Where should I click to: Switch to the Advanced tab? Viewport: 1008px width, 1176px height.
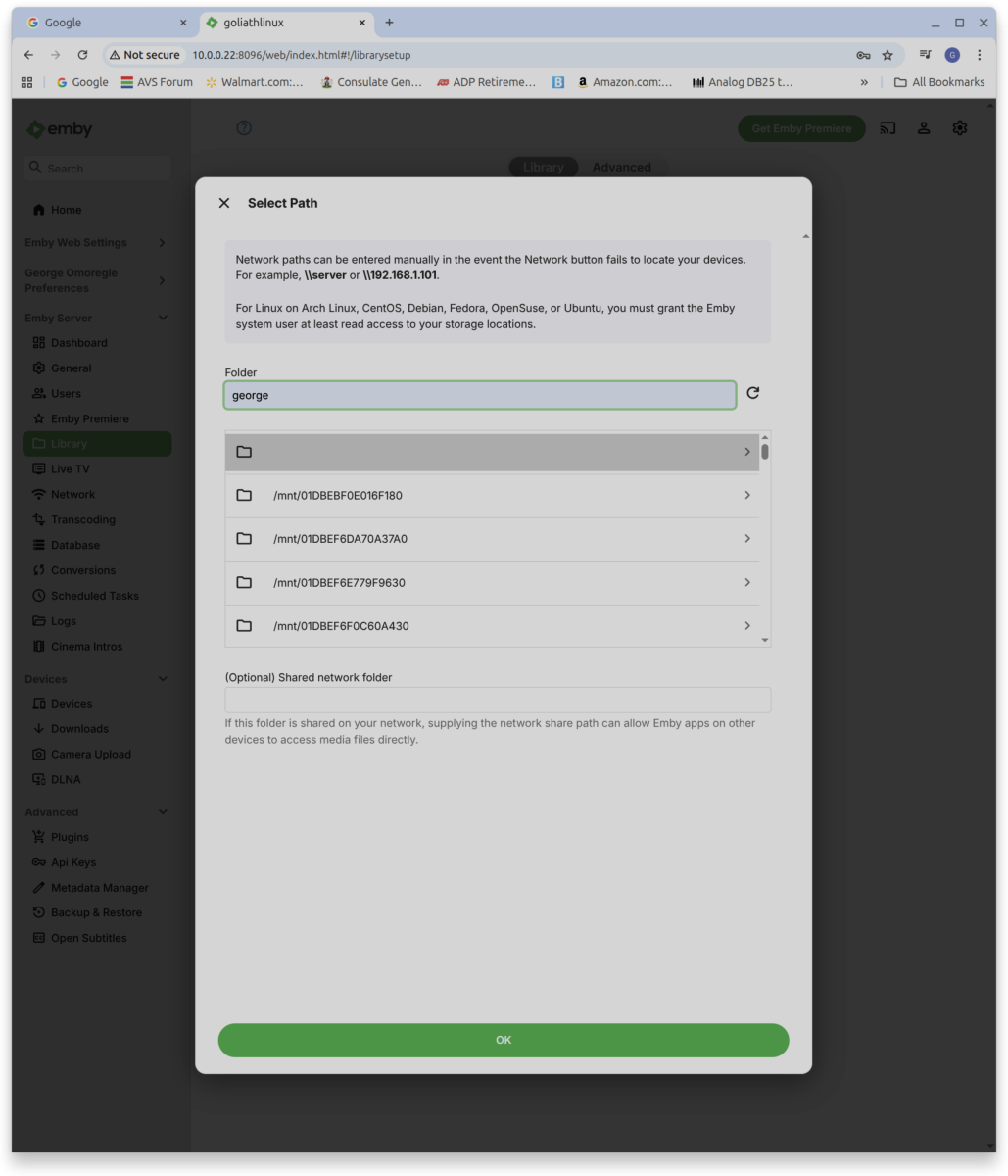622,167
